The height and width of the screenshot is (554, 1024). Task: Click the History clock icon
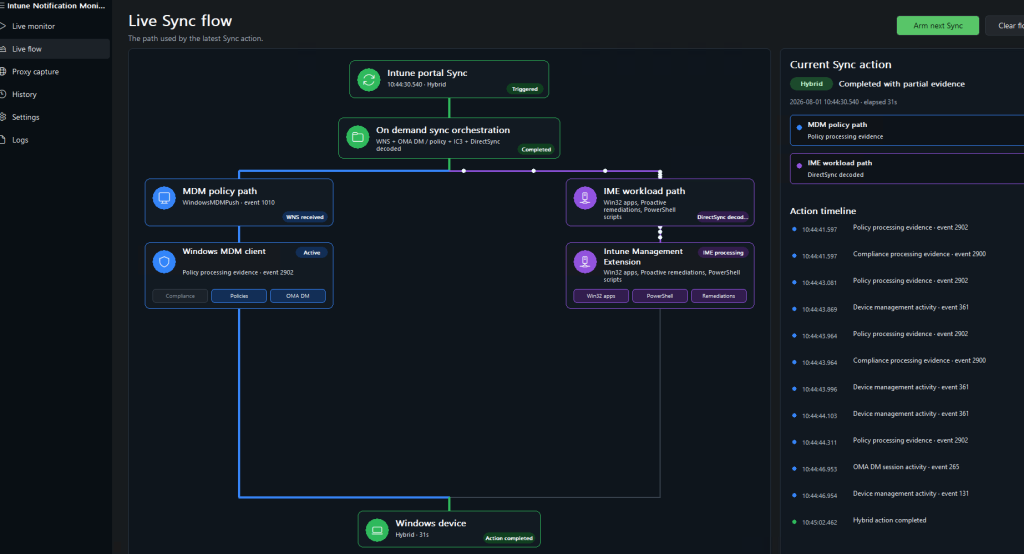coord(3,94)
